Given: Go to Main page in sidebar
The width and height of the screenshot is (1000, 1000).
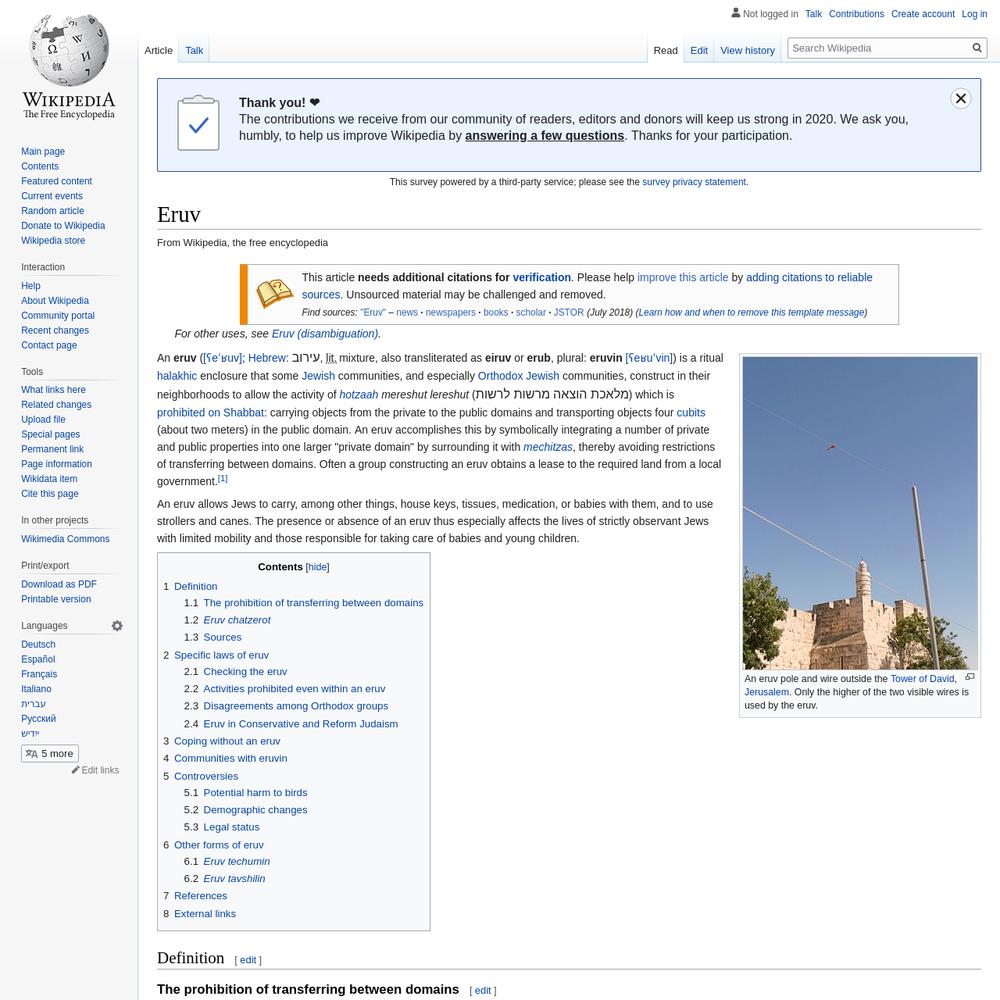Looking at the screenshot, I should [43, 151].
